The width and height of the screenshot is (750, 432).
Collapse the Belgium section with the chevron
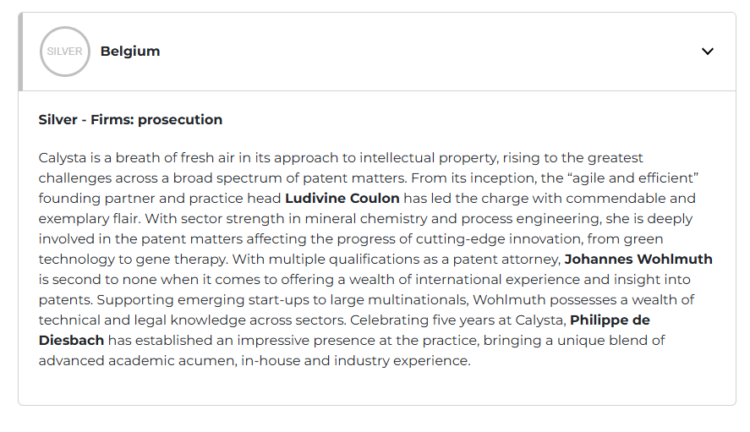point(708,52)
